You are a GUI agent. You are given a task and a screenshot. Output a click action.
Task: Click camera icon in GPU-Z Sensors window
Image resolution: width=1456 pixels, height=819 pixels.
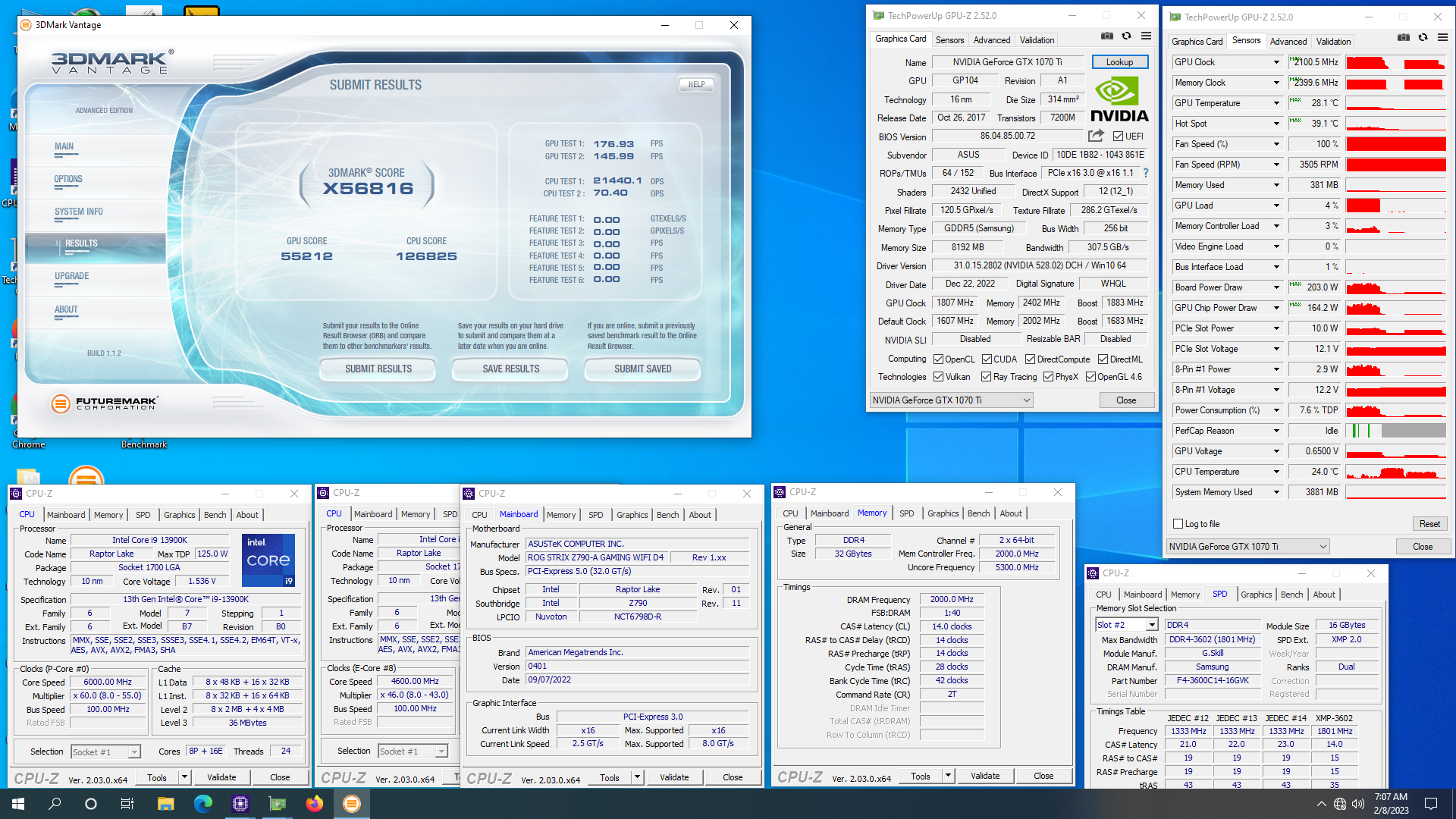coord(1404,37)
